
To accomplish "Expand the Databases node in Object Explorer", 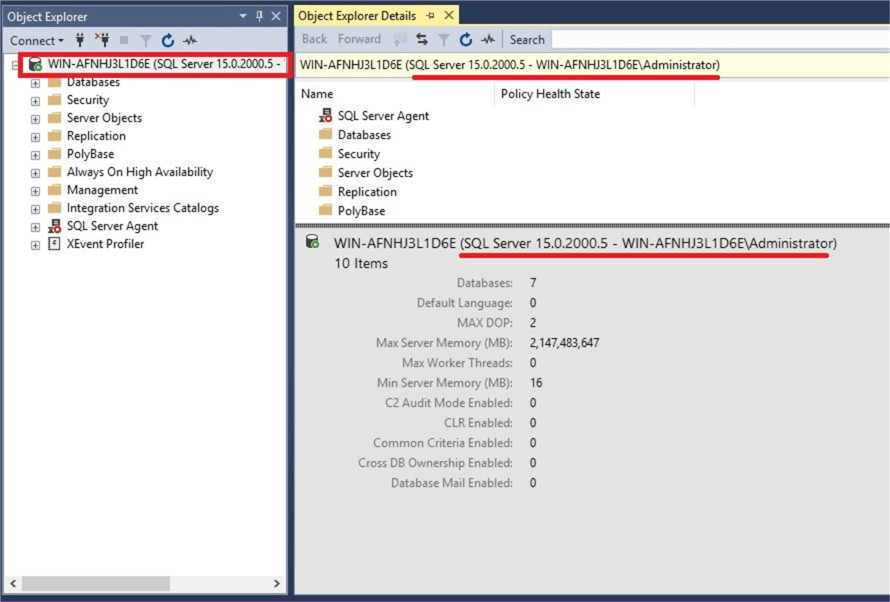I will pyautogui.click(x=35, y=83).
